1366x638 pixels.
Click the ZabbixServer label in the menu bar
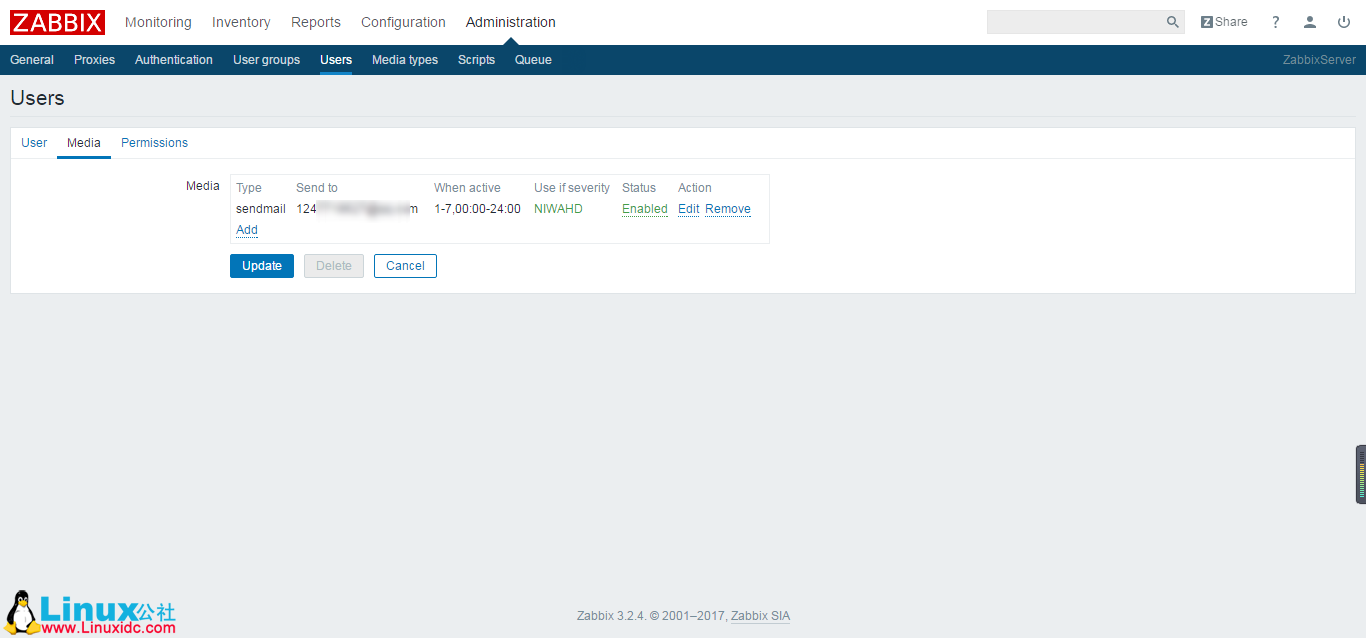coord(1319,59)
